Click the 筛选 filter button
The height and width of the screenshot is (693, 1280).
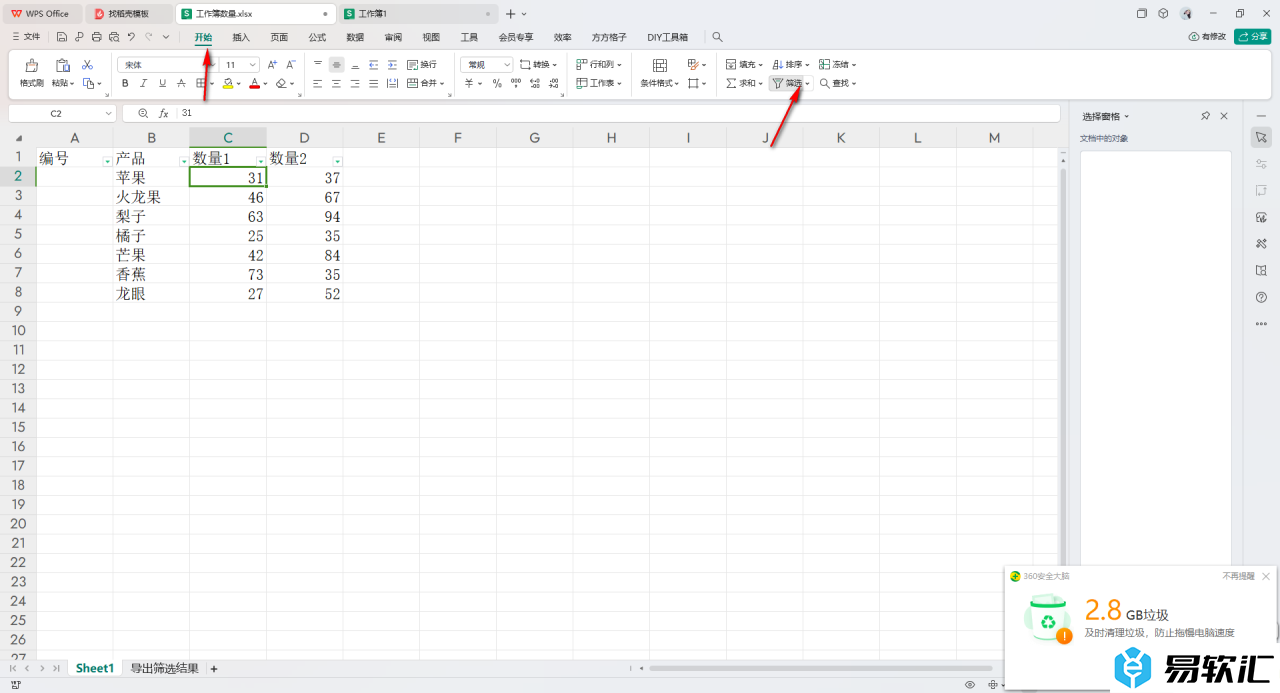coord(786,84)
